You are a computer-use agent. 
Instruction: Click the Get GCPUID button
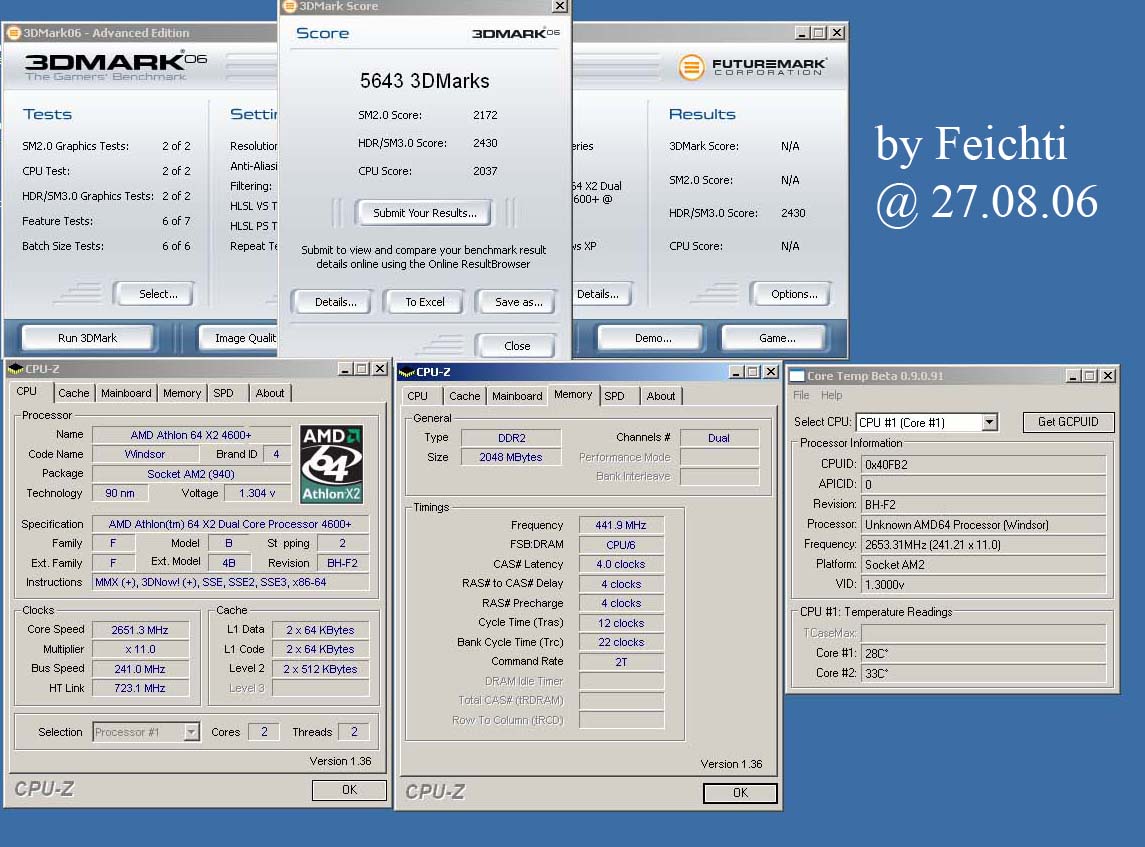(1068, 422)
